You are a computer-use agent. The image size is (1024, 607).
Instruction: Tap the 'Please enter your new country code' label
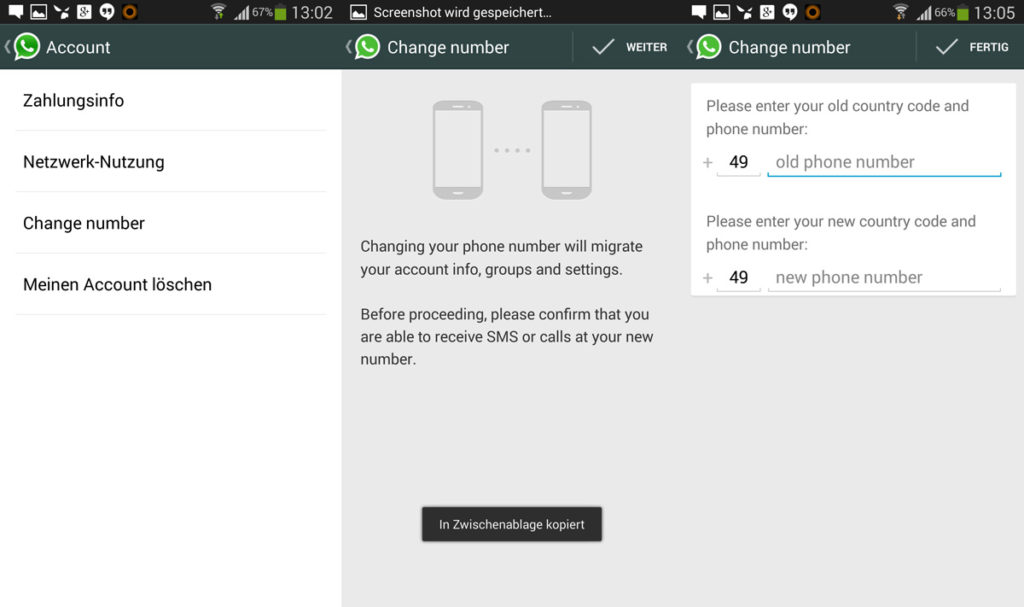tap(840, 233)
